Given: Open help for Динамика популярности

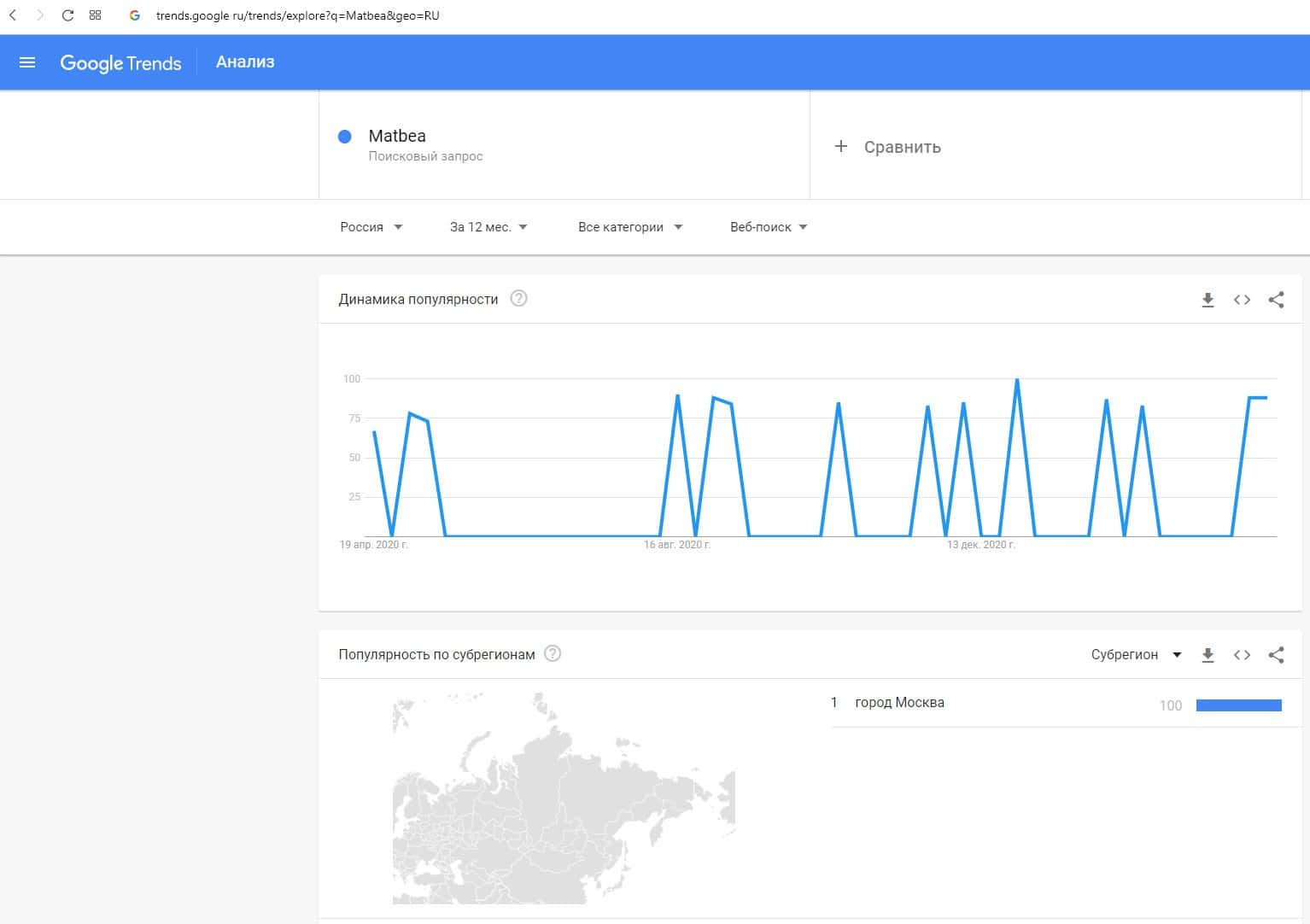Looking at the screenshot, I should click(518, 299).
